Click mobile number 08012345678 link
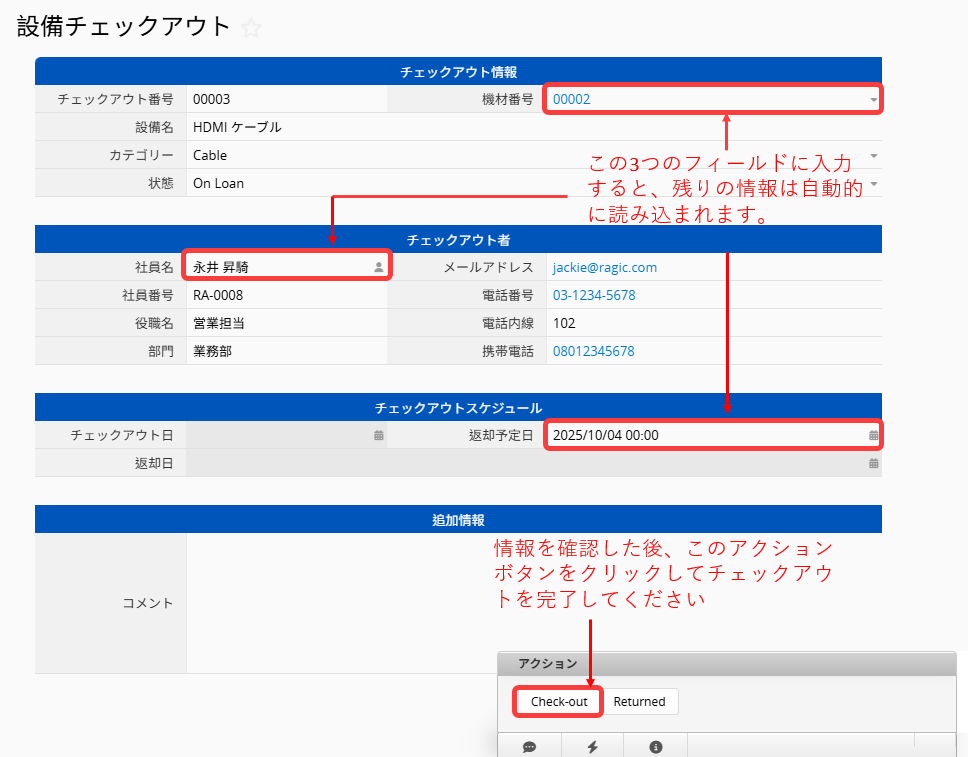This screenshot has height=757, width=968. pos(593,351)
